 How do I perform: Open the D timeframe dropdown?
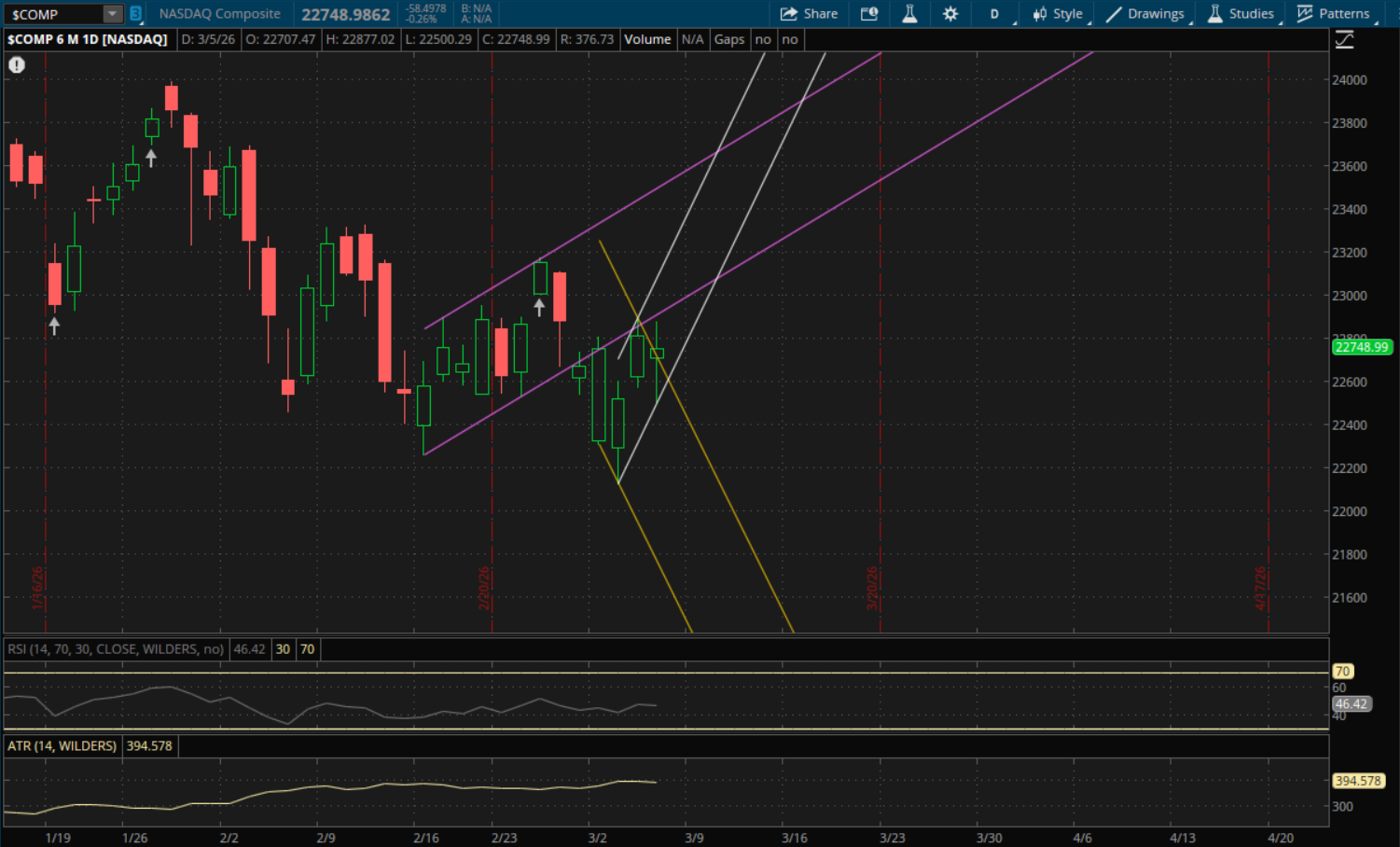pyautogui.click(x=995, y=14)
